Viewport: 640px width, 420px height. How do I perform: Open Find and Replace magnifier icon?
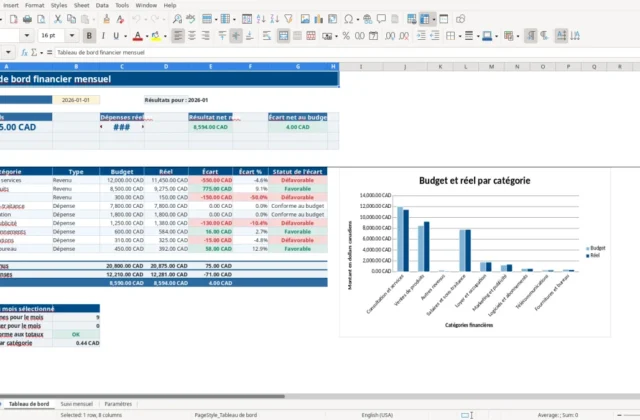tap(177, 19)
